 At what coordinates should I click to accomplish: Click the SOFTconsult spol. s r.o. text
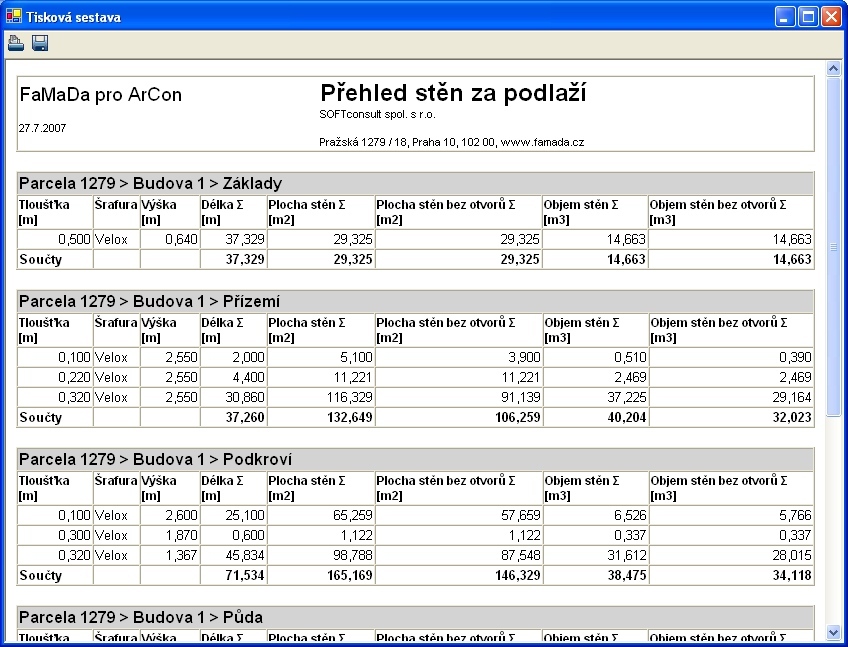coord(377,115)
